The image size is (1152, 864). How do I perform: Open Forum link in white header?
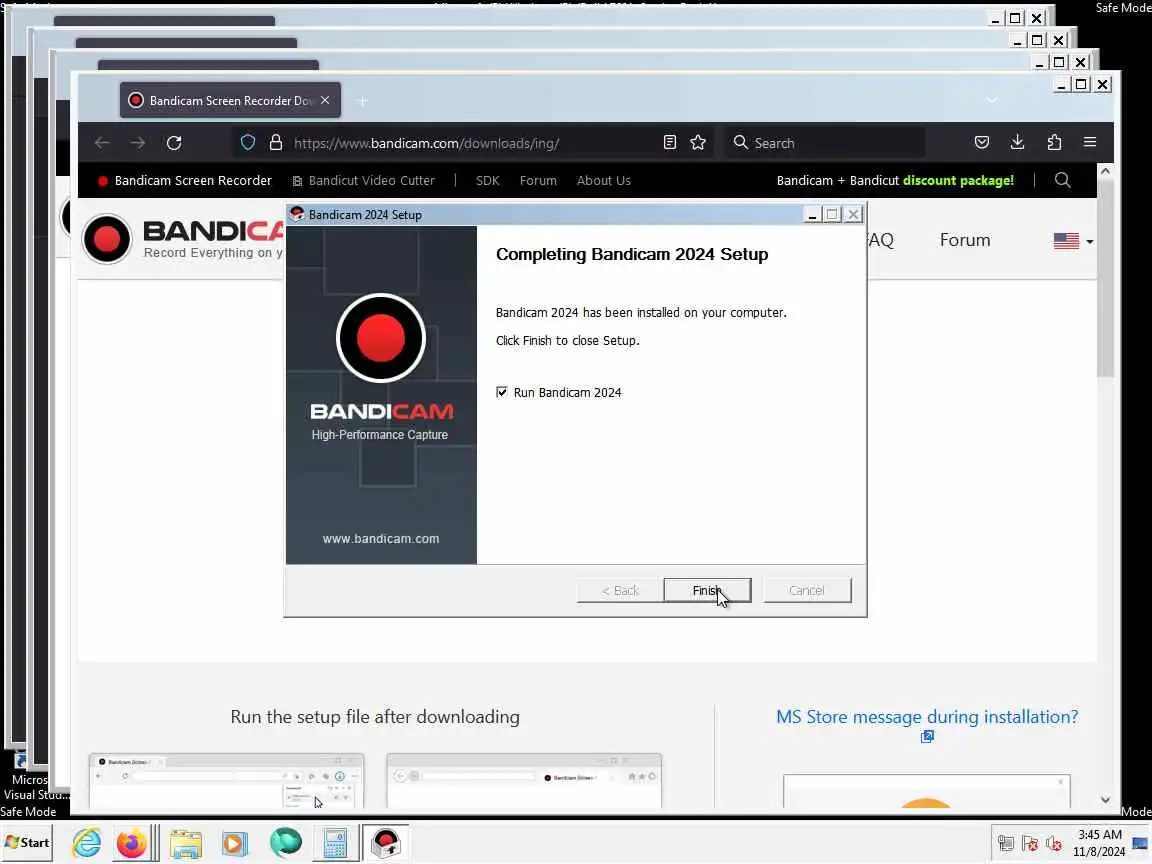[965, 240]
